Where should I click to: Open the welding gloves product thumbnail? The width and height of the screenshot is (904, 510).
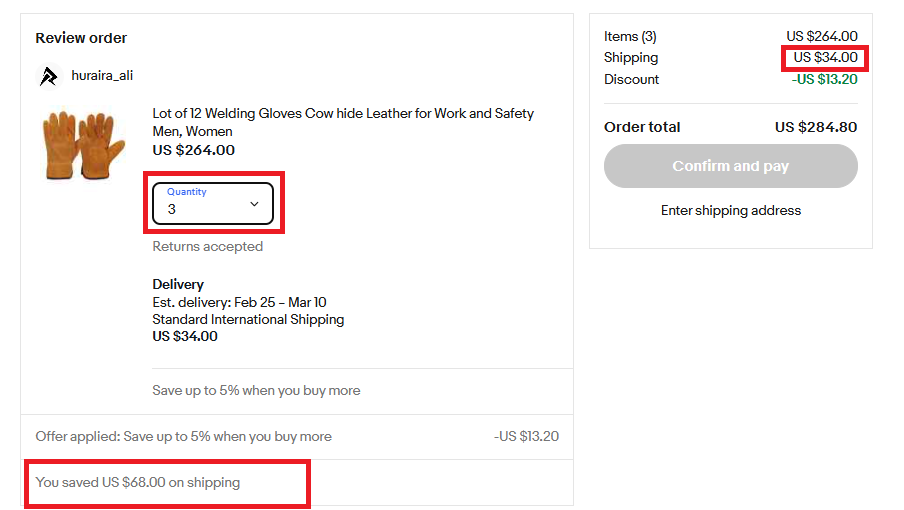(84, 145)
